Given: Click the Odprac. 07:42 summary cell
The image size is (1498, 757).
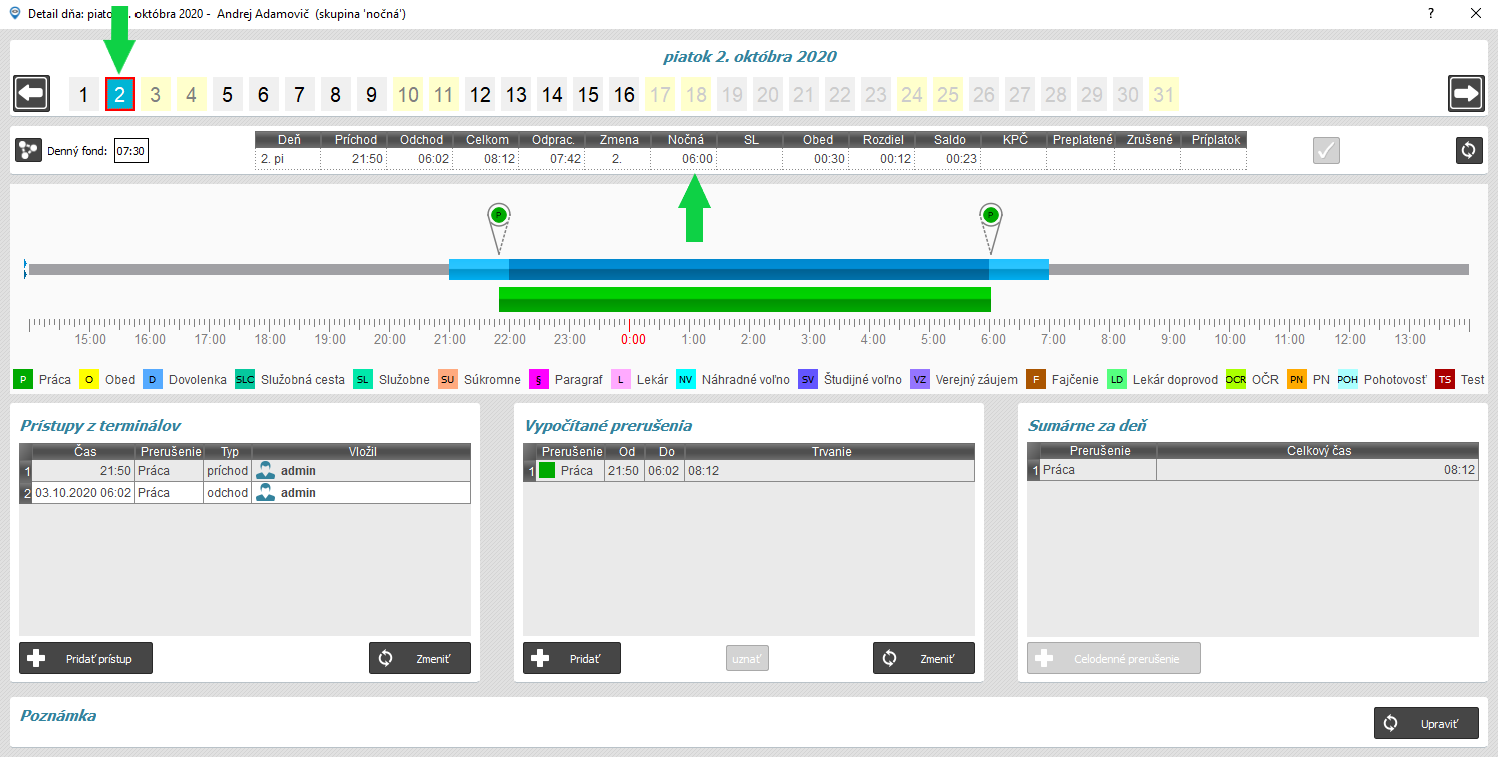Looking at the screenshot, I should click(553, 158).
